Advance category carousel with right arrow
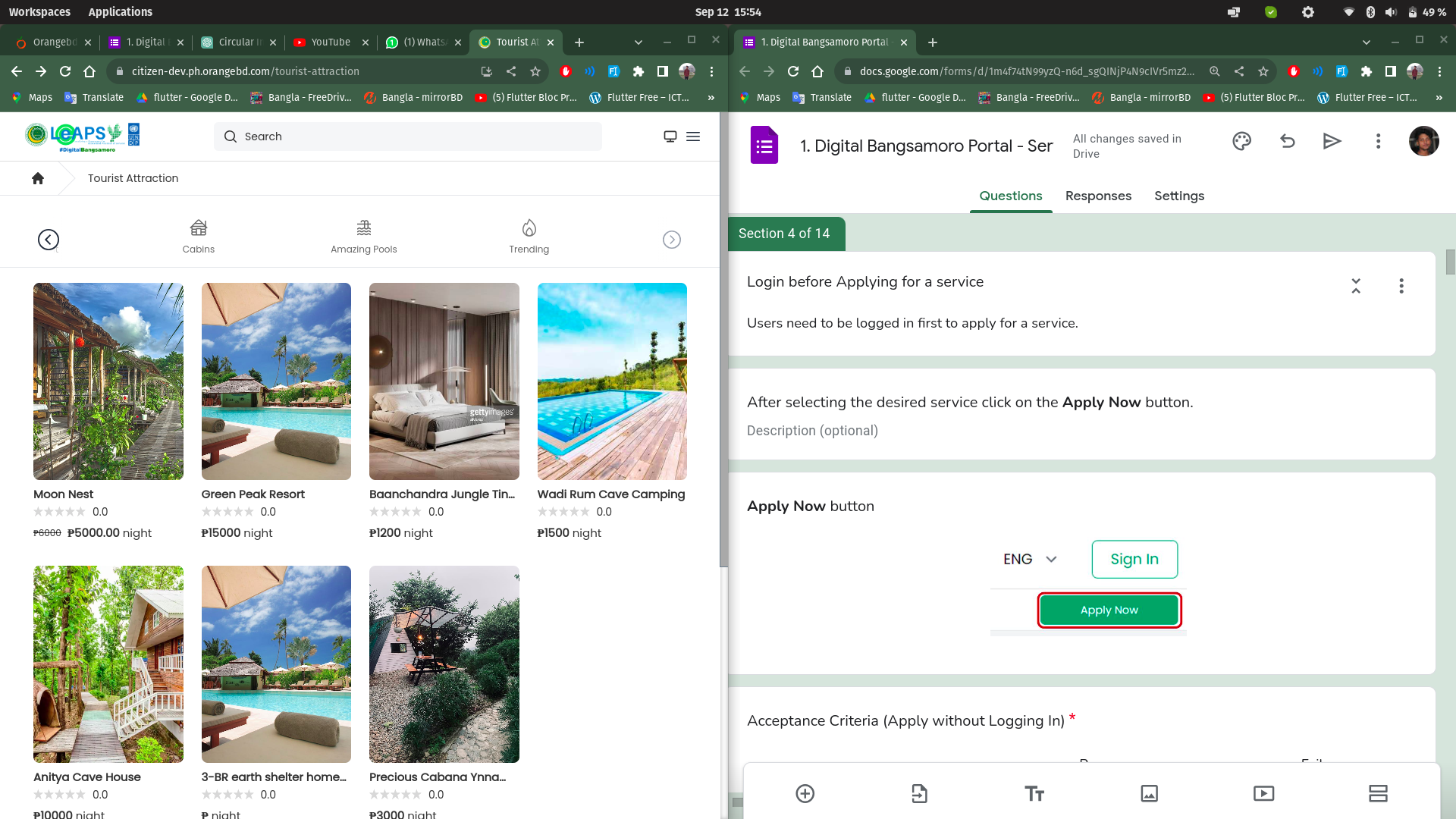The height and width of the screenshot is (819, 1456). point(671,240)
